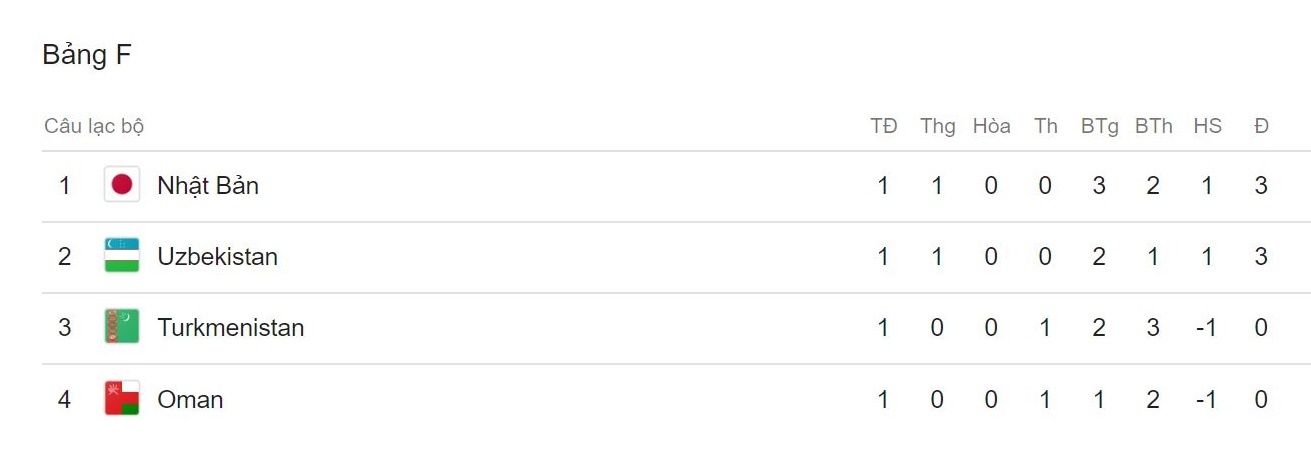Image resolution: width=1311 pixels, height=476 pixels.
Task: Click the Oman flag icon
Action: [122, 399]
